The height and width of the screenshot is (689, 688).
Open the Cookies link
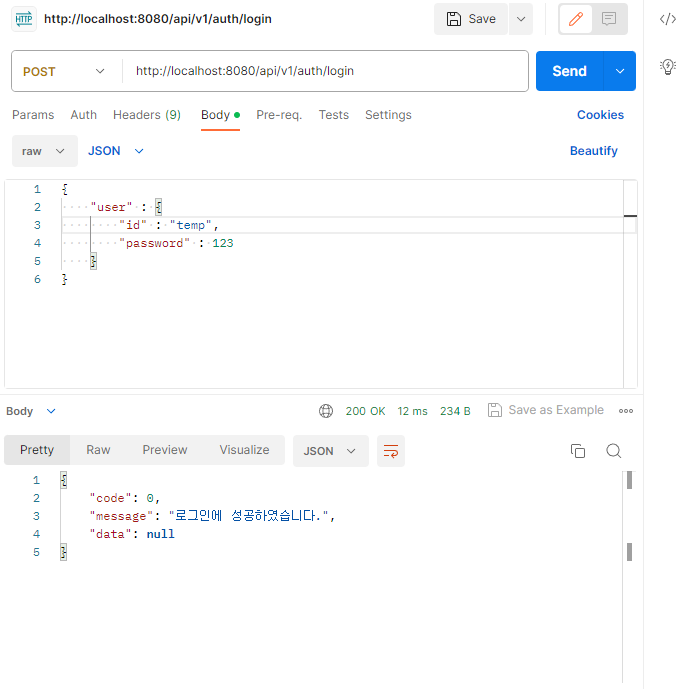(600, 115)
